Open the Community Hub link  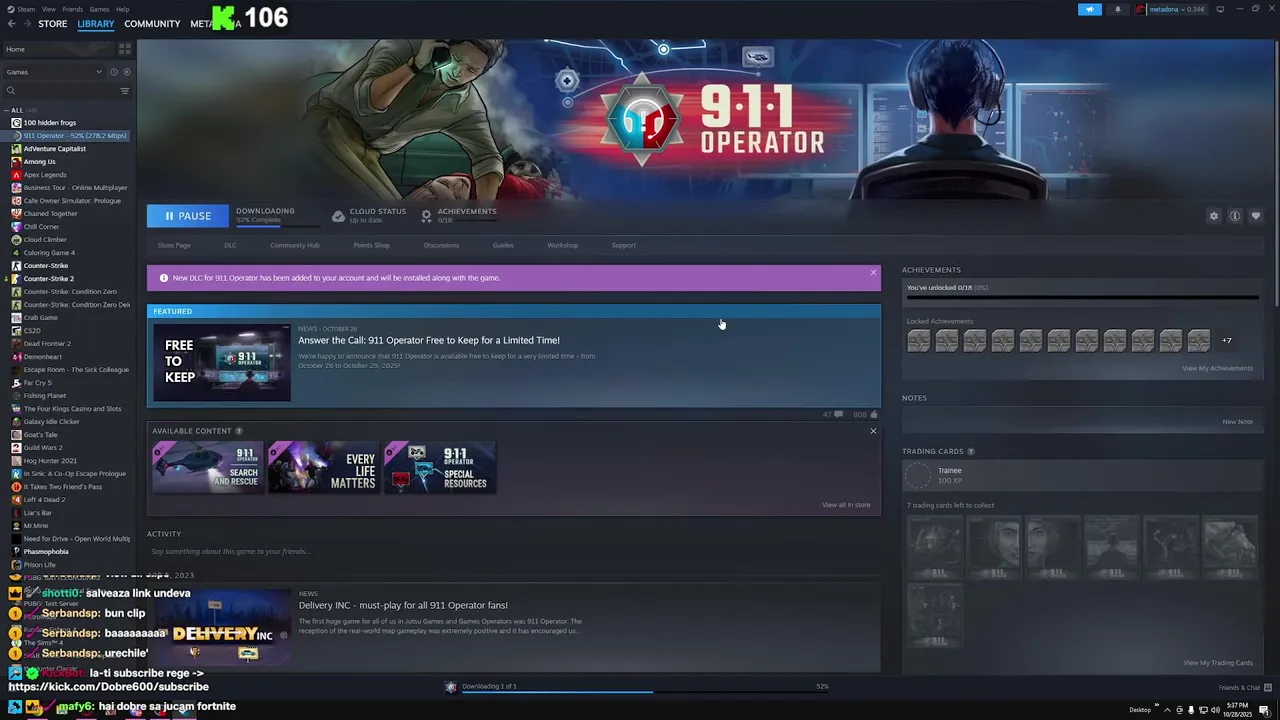tap(294, 245)
